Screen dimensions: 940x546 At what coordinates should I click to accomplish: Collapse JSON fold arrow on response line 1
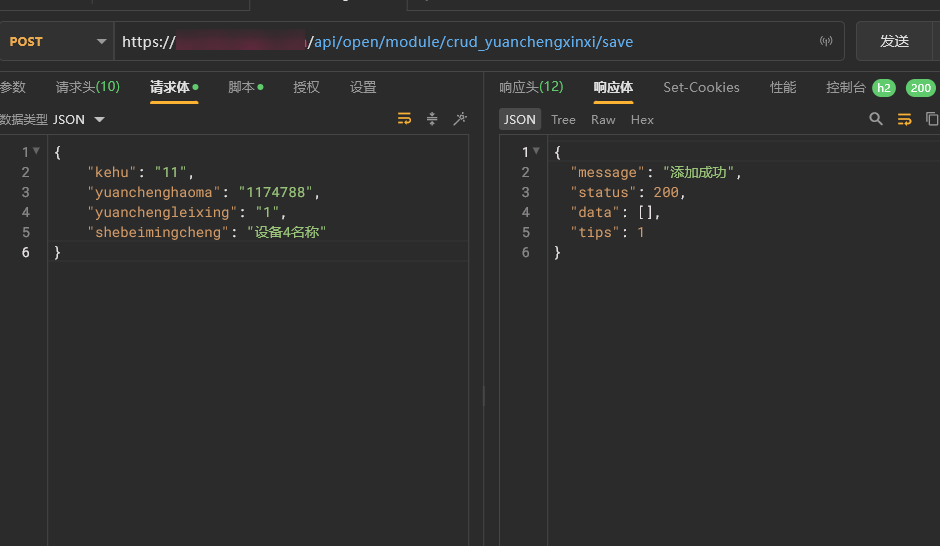click(x=536, y=151)
